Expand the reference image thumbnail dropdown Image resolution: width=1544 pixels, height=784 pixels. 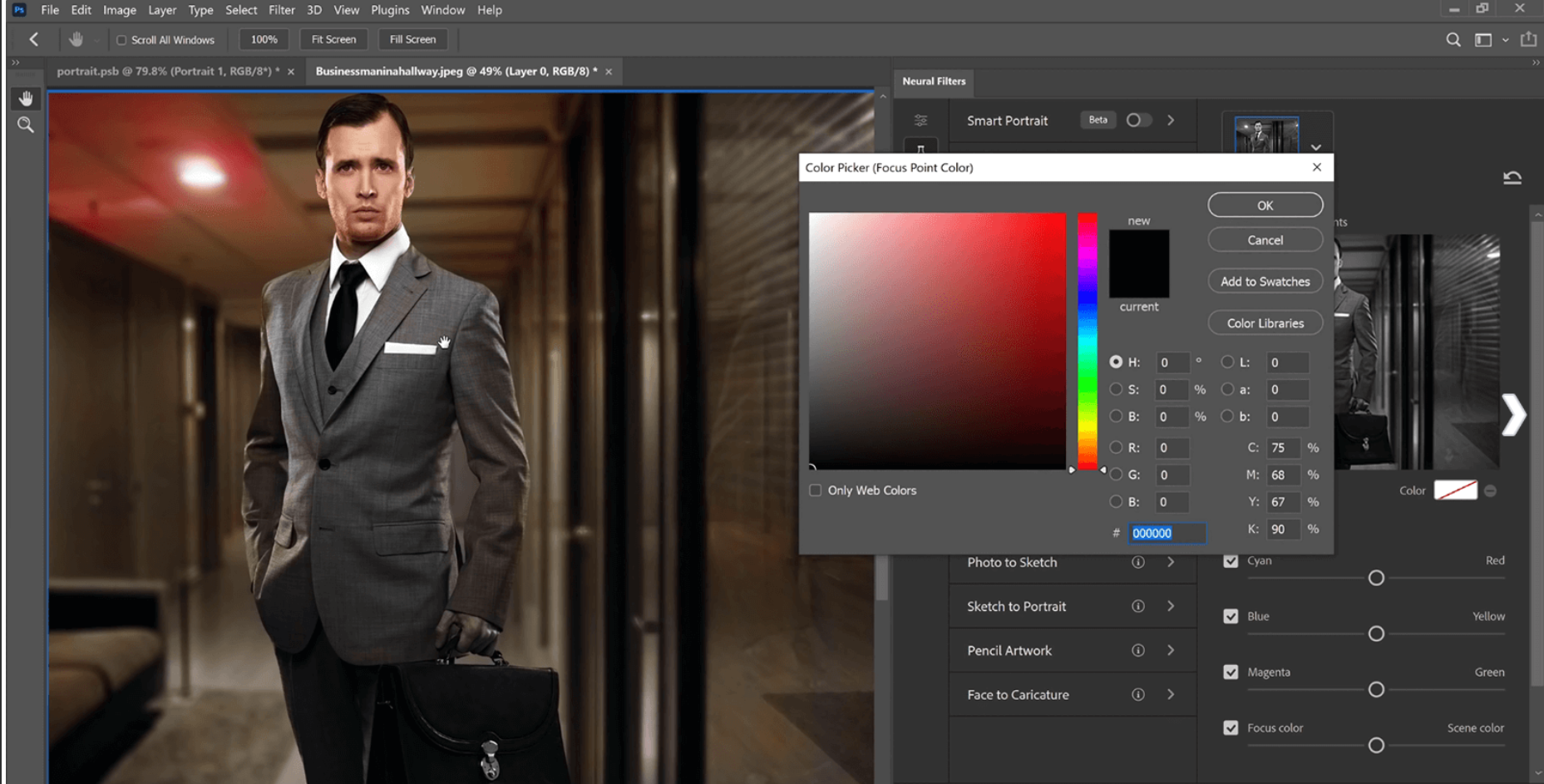[1315, 147]
